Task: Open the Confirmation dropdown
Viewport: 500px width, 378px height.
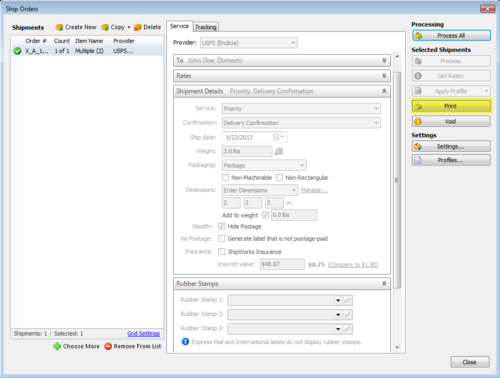Action: tap(301, 123)
